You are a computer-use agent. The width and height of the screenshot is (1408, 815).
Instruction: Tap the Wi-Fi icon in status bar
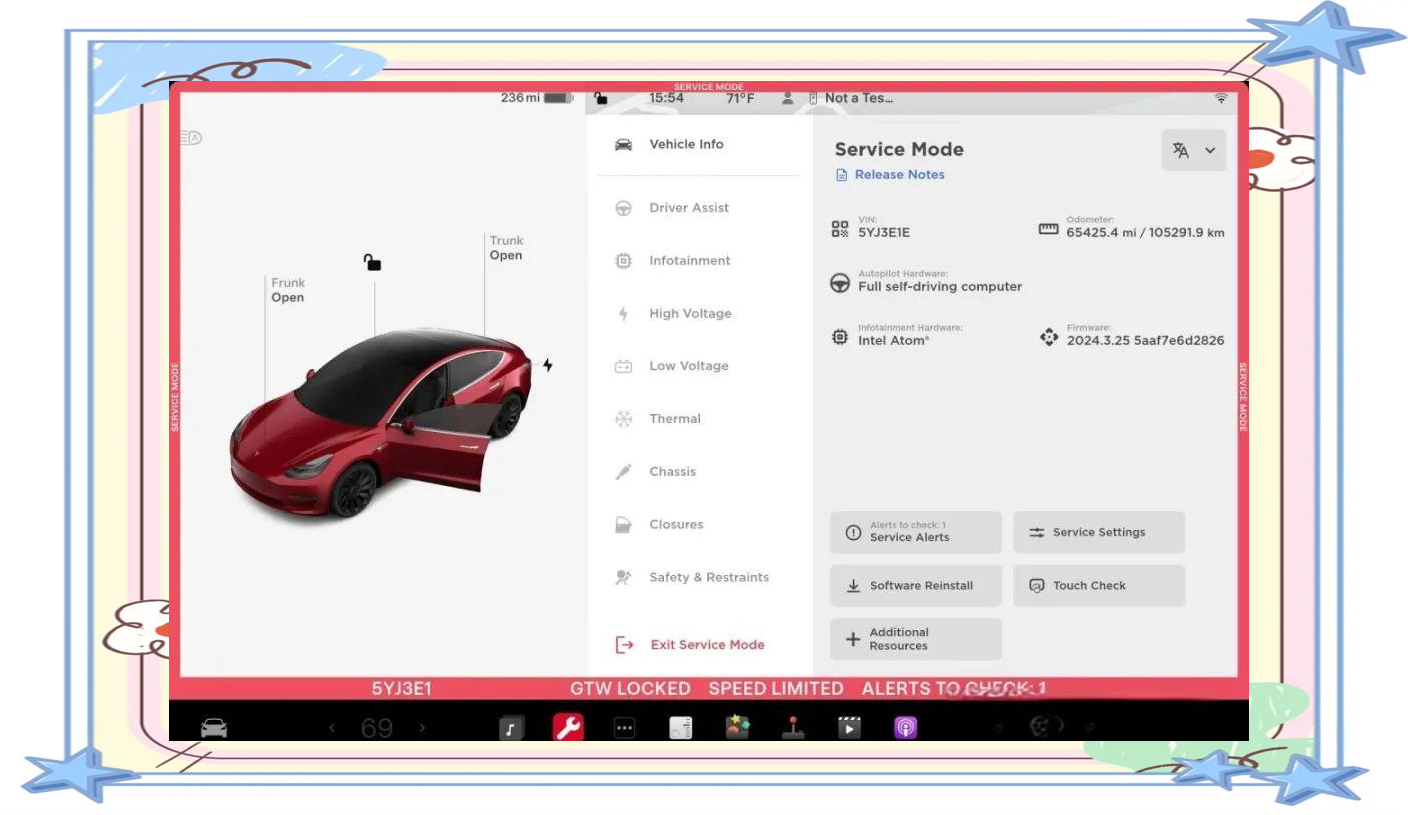(x=1220, y=98)
